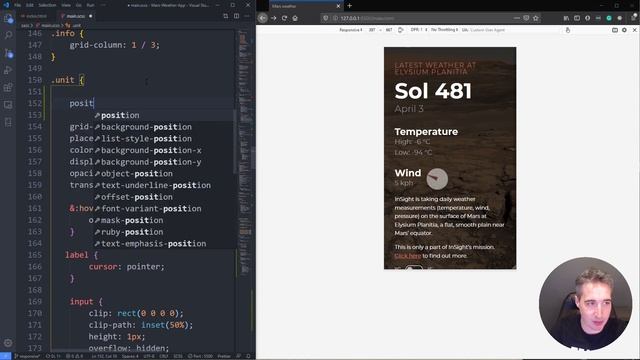Go forward in the browser
The width and height of the screenshot is (640, 360).
273,18
